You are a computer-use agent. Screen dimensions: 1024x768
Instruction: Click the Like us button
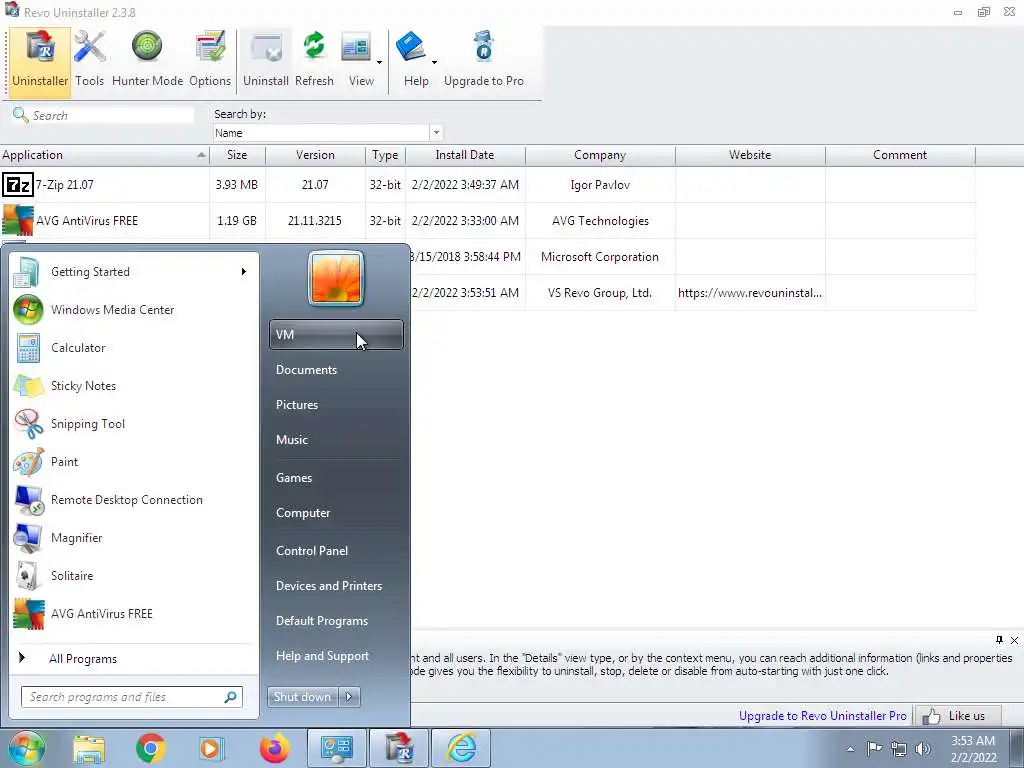coord(956,716)
